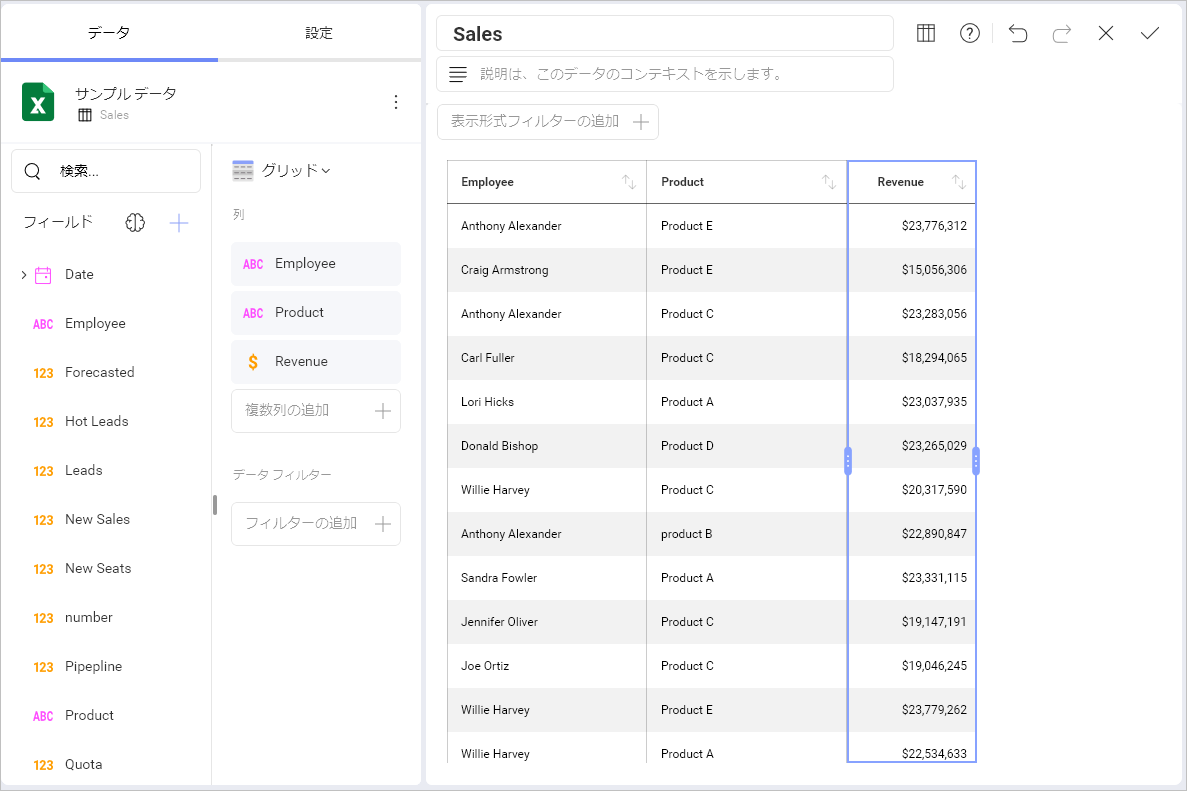Redo the last change
This screenshot has height=791, width=1187.
(x=1062, y=33)
